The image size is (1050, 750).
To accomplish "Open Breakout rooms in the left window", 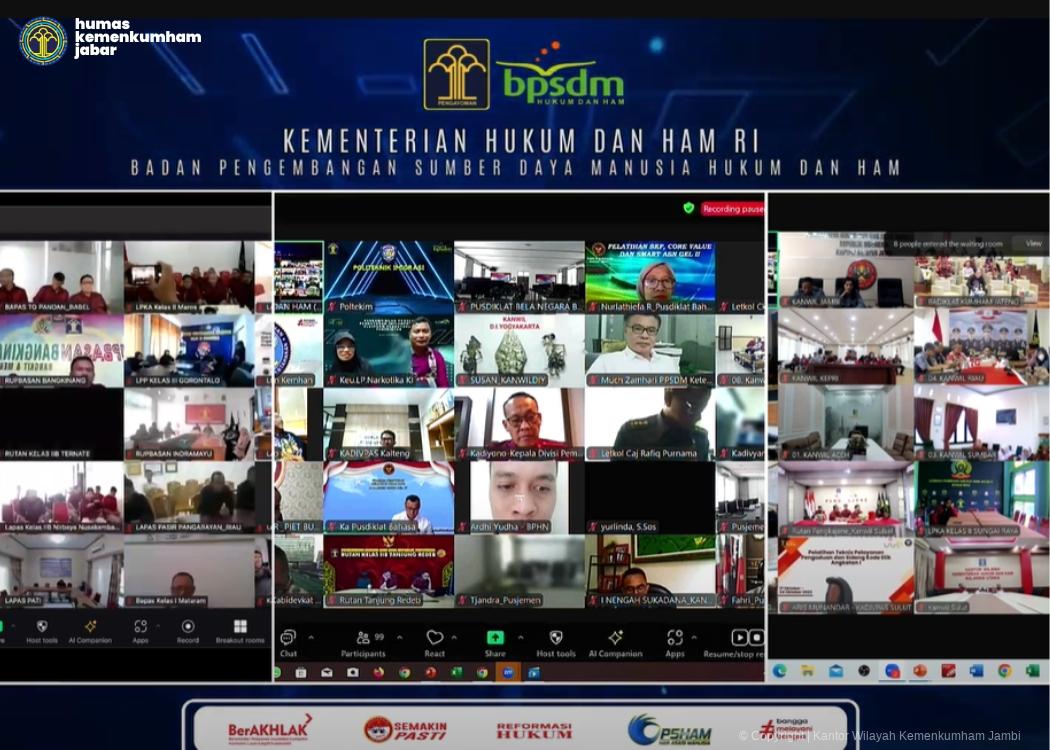I will 240,631.
